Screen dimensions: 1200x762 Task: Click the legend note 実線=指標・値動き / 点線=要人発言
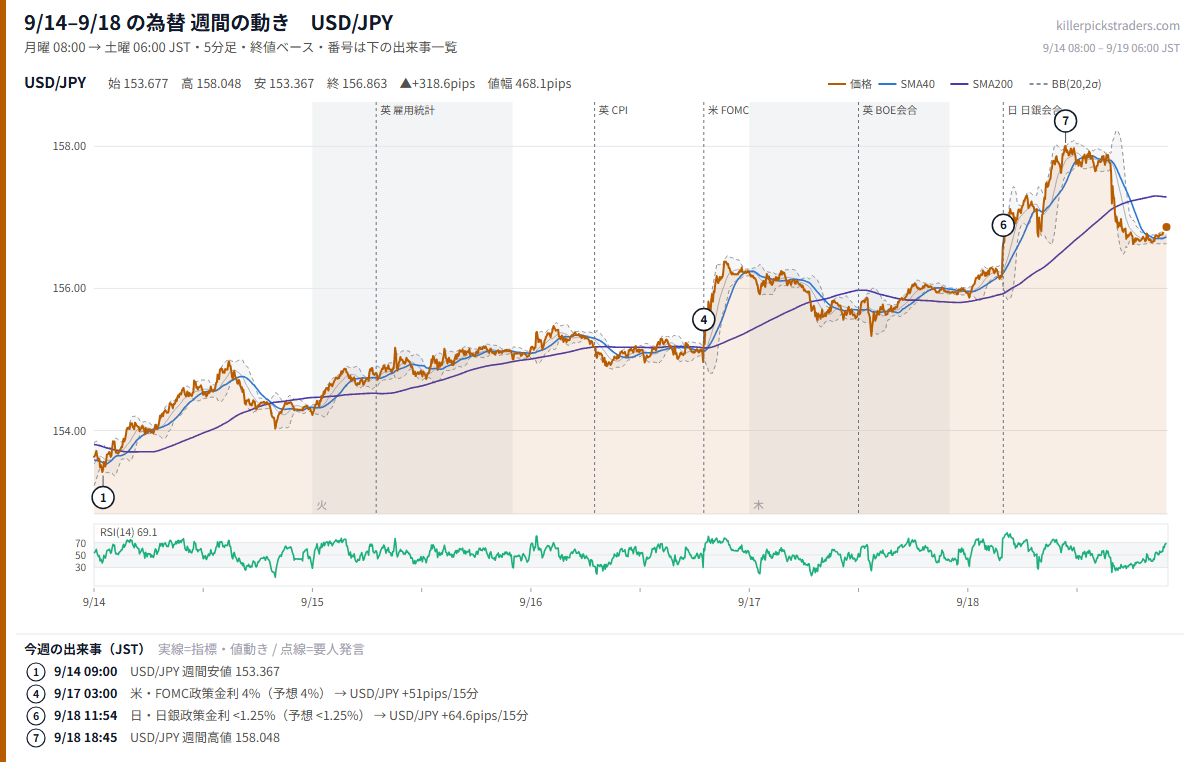261,649
